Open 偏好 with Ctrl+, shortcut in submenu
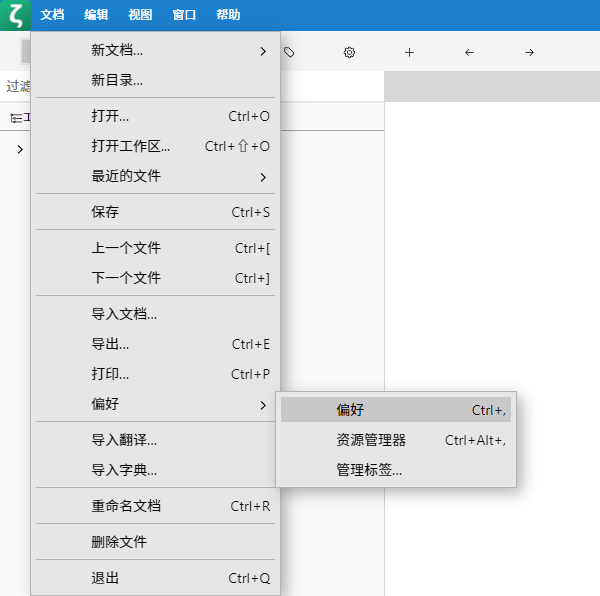600x596 pixels. (396, 410)
